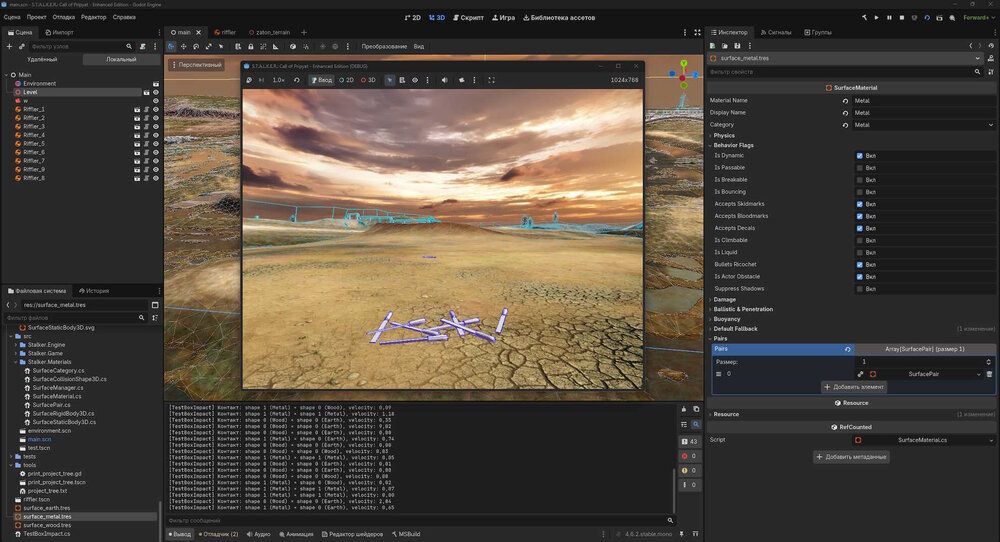The height and width of the screenshot is (542, 1000).
Task: Open the Проект menu
Action: pyautogui.click(x=36, y=17)
